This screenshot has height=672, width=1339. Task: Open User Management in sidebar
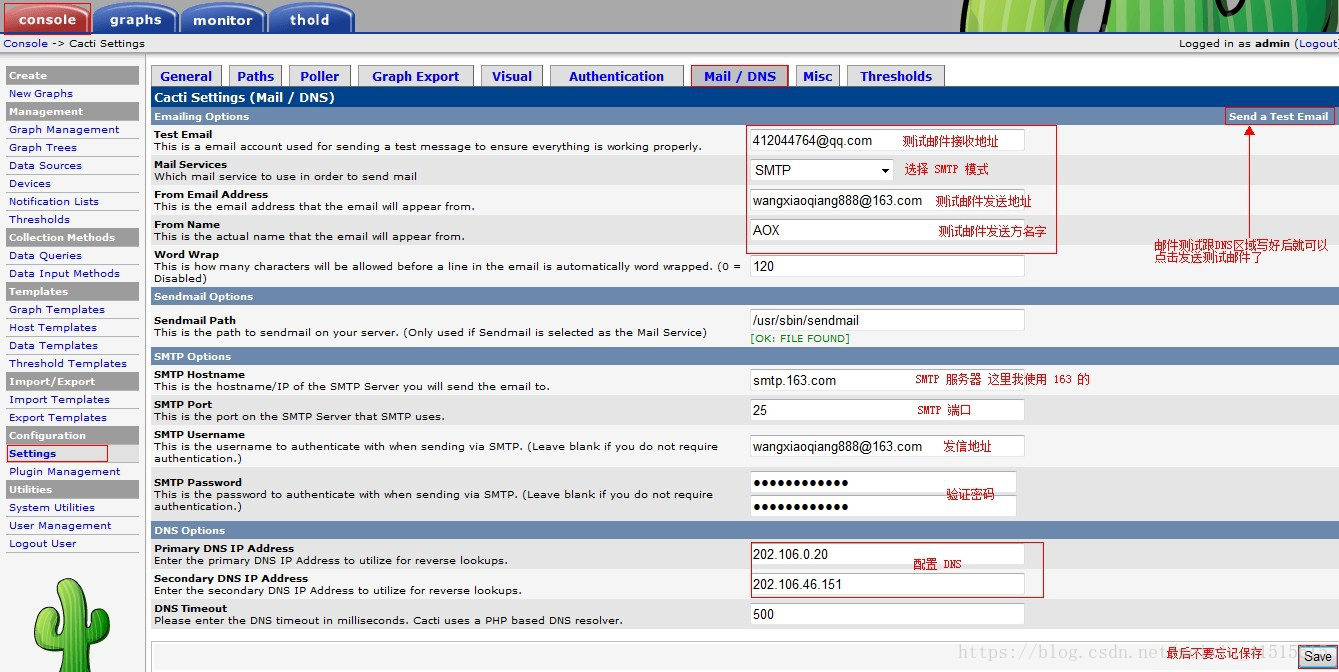(60, 526)
